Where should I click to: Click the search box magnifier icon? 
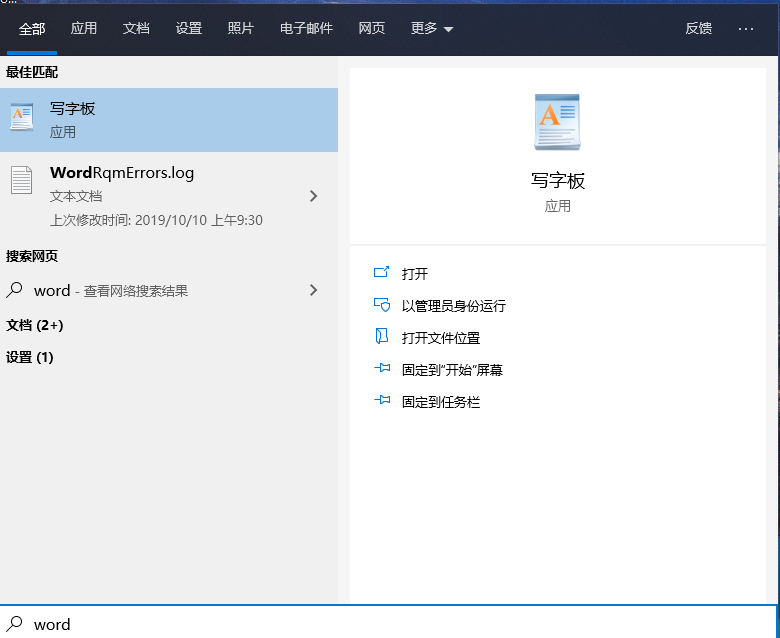[14, 624]
